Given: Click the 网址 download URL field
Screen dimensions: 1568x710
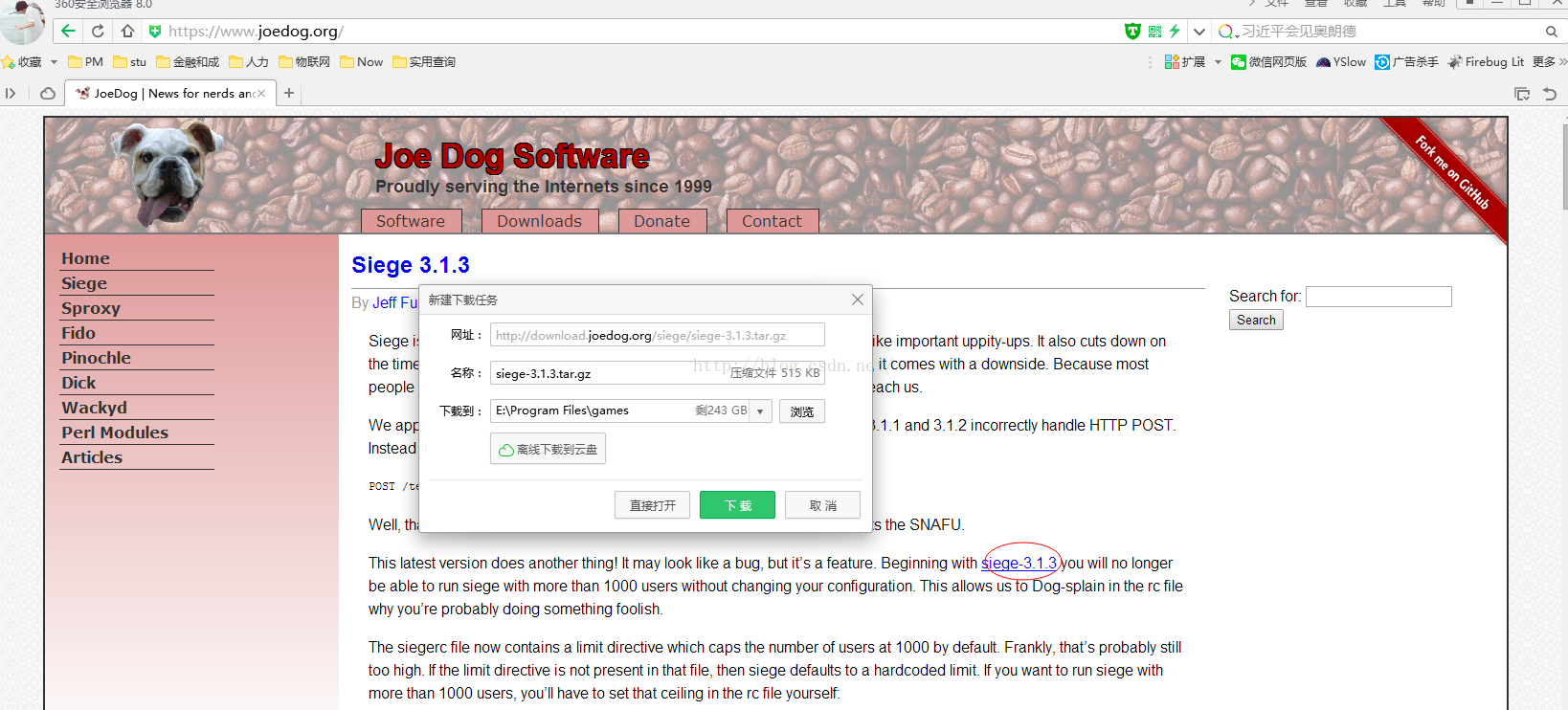Looking at the screenshot, I should click(657, 335).
